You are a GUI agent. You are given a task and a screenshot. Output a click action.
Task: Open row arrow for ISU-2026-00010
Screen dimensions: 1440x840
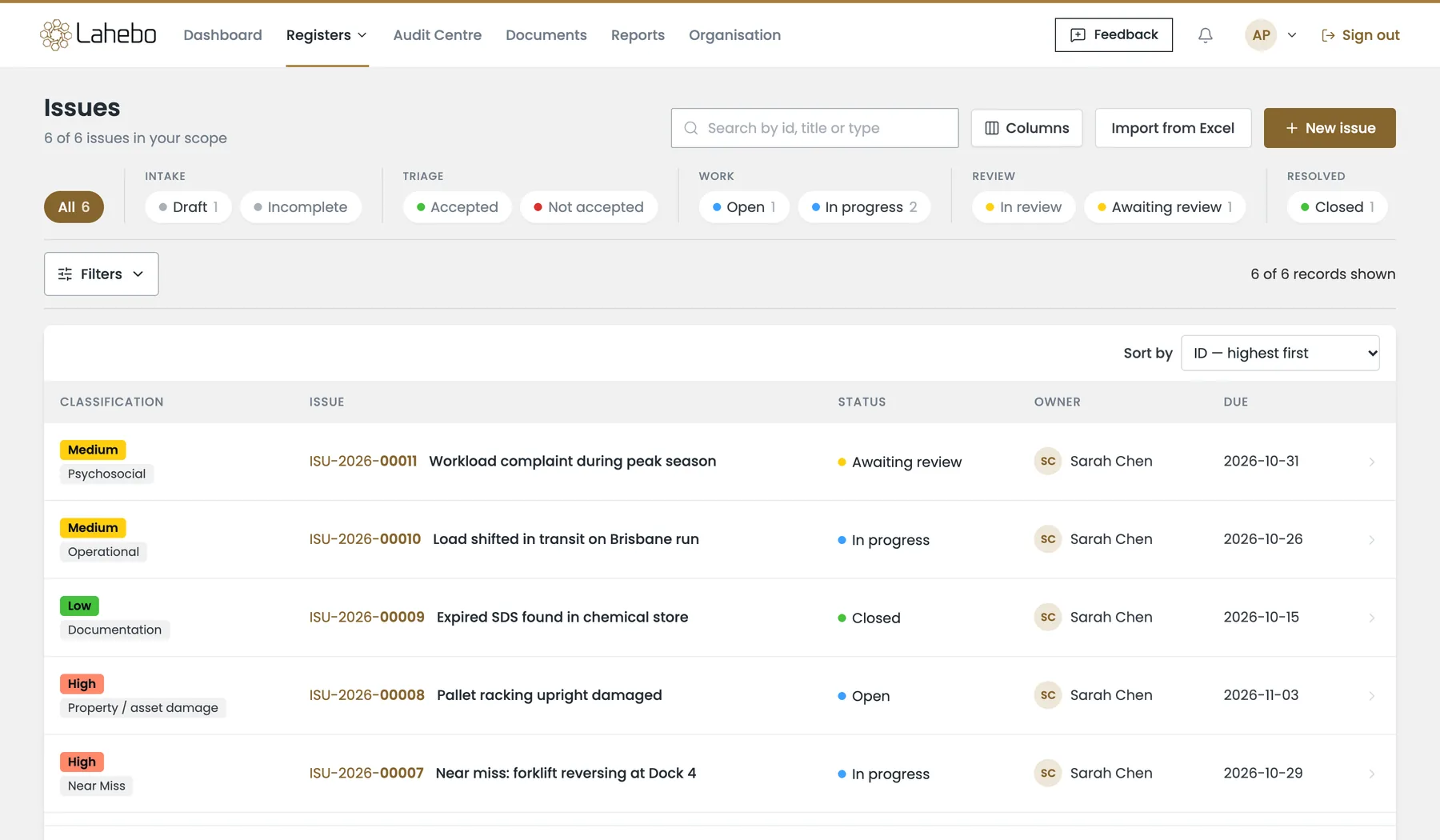tap(1371, 540)
